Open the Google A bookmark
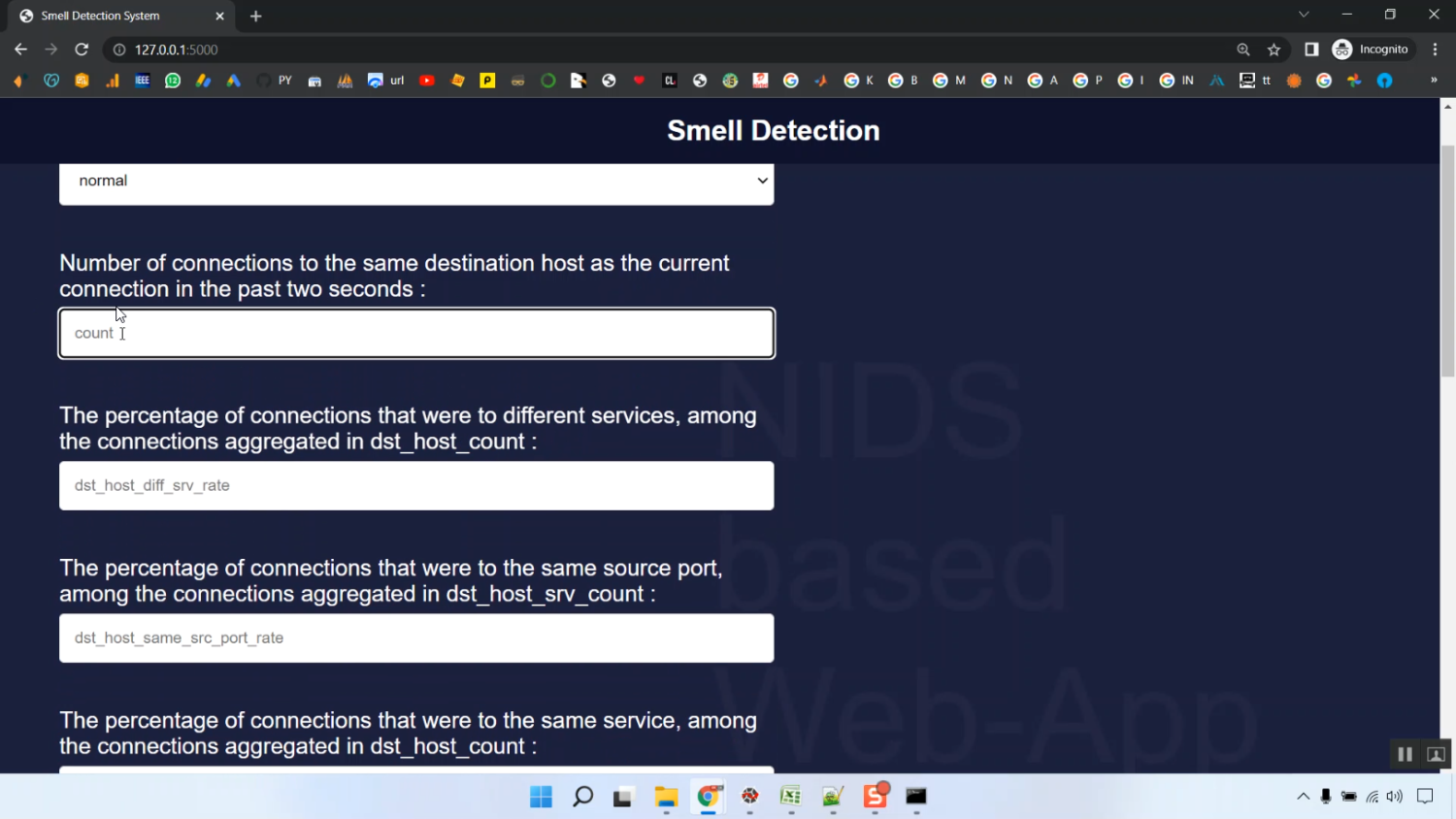 coord(1043,81)
